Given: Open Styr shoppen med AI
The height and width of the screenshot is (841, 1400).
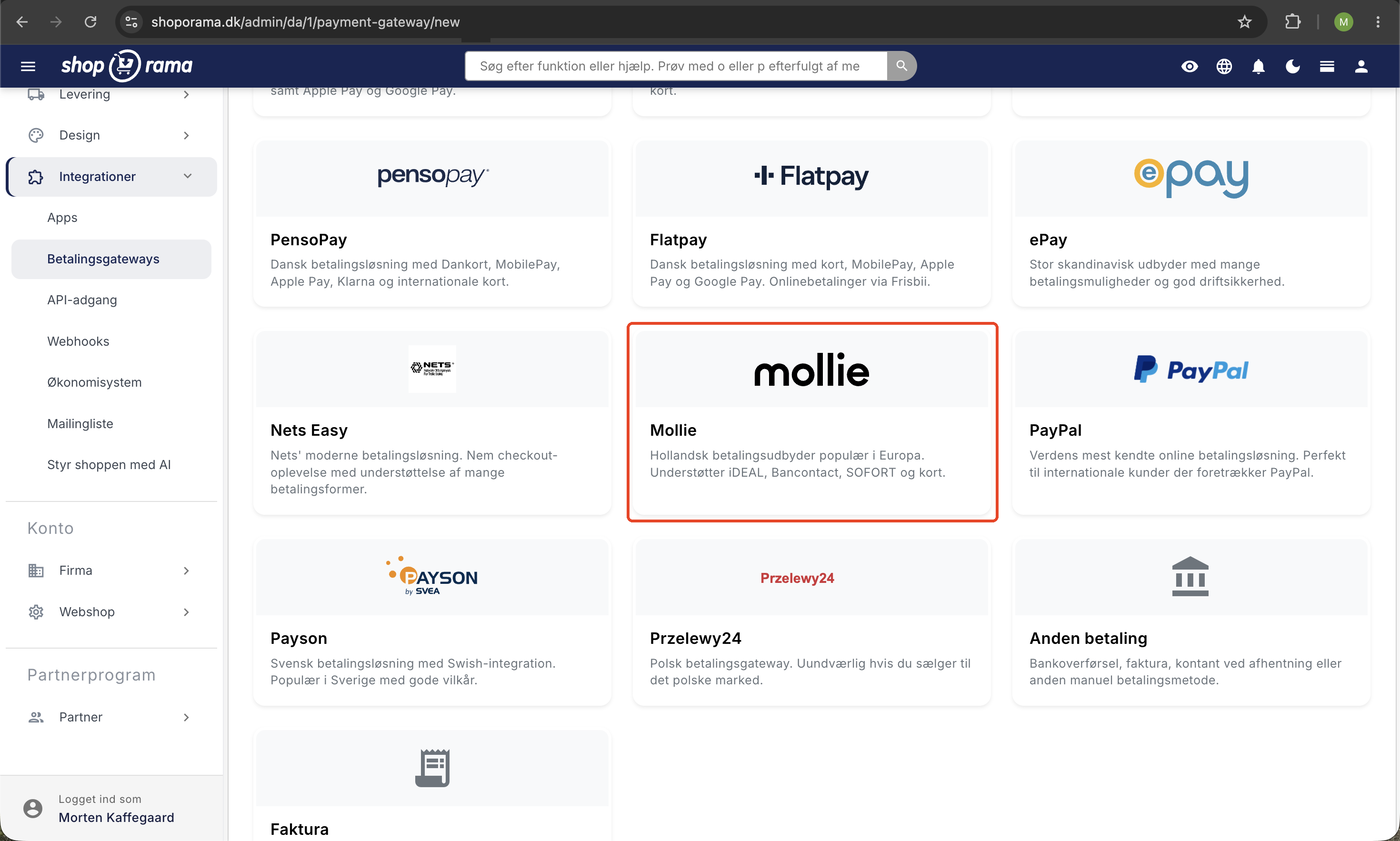Looking at the screenshot, I should pos(111,465).
